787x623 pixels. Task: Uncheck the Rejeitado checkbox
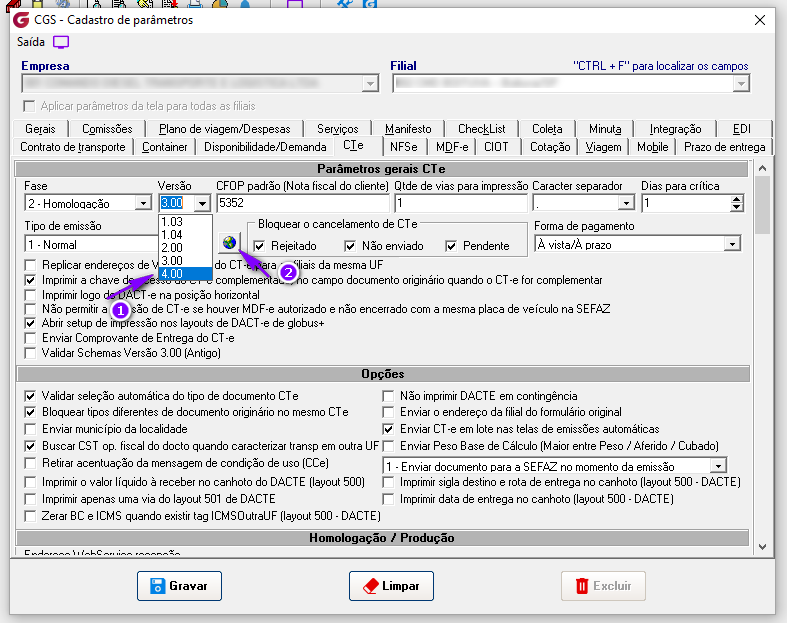259,246
